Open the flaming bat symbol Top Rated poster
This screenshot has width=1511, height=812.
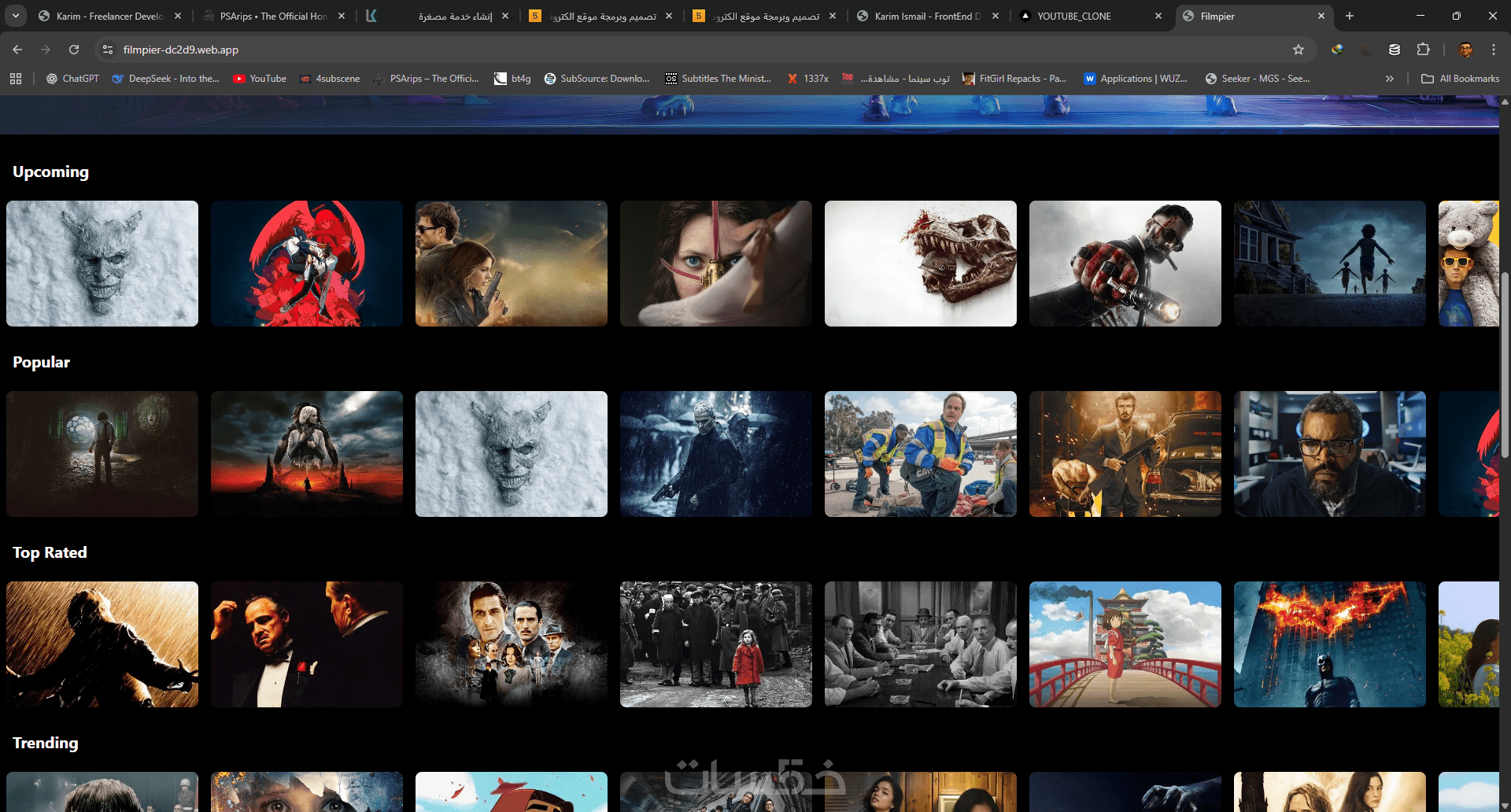tap(1330, 644)
